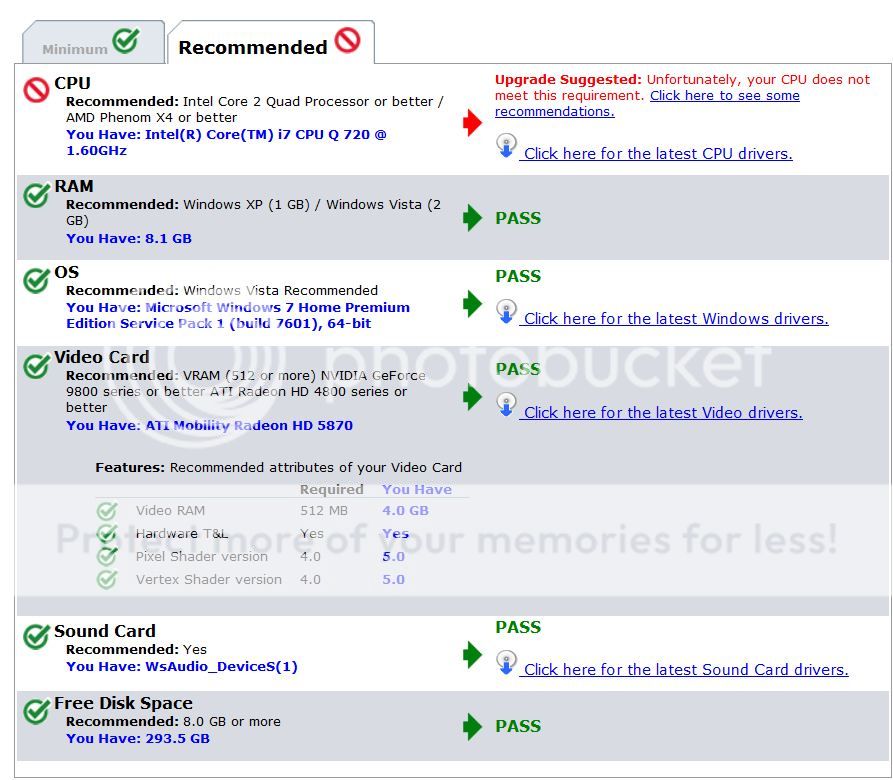Click the green check icon beside Sound Card
893x780 pixels.
pyautogui.click(x=36, y=637)
